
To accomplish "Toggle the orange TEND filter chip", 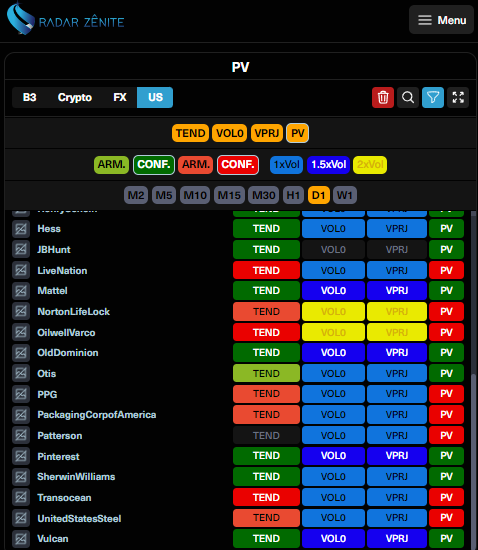I will coord(190,133).
